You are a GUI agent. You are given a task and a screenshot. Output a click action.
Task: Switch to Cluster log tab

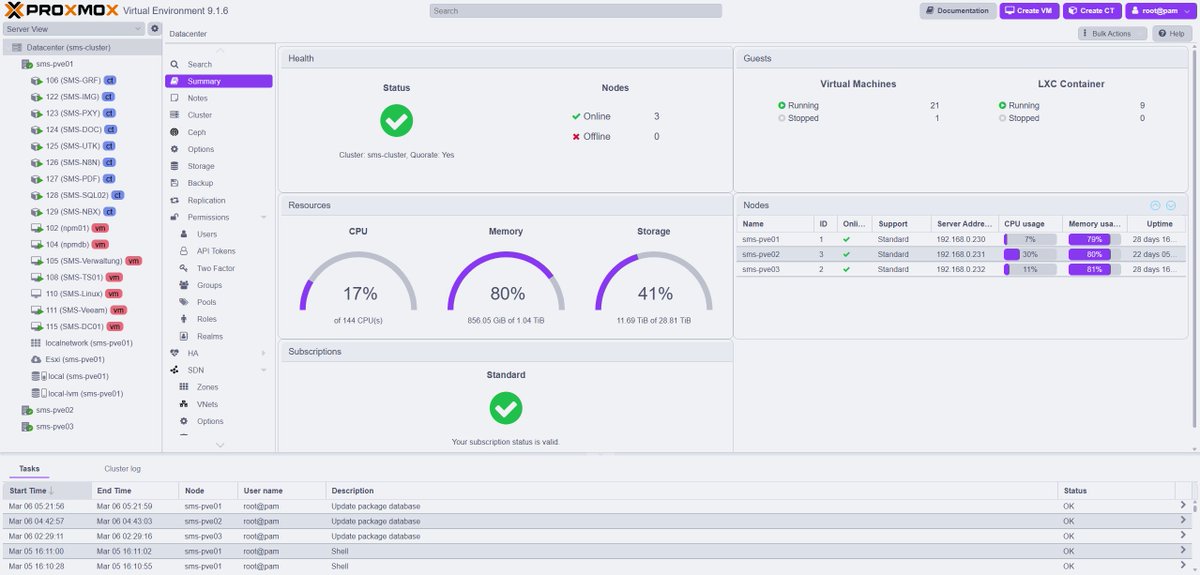point(122,468)
